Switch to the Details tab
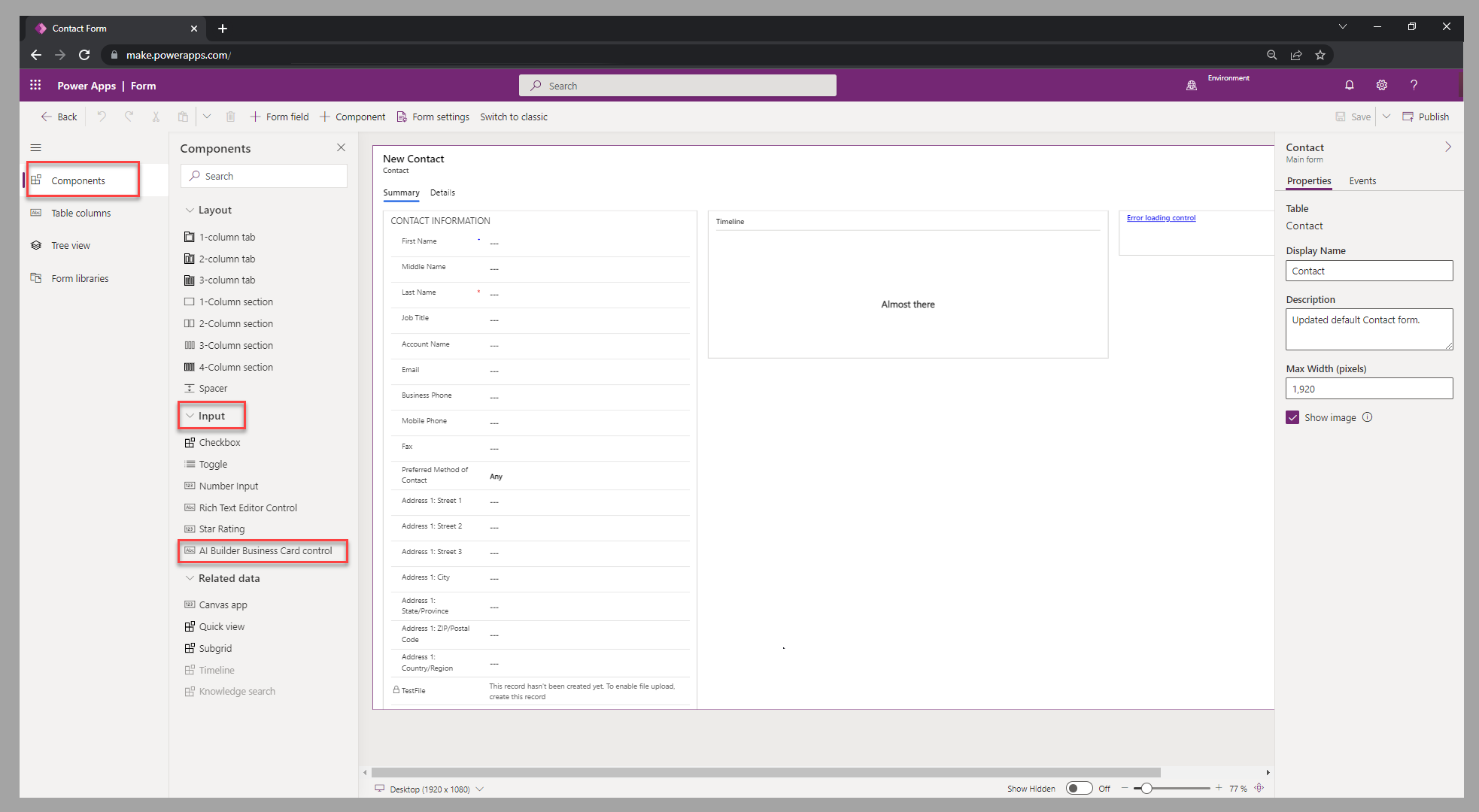Viewport: 1479px width, 812px height. (x=442, y=192)
